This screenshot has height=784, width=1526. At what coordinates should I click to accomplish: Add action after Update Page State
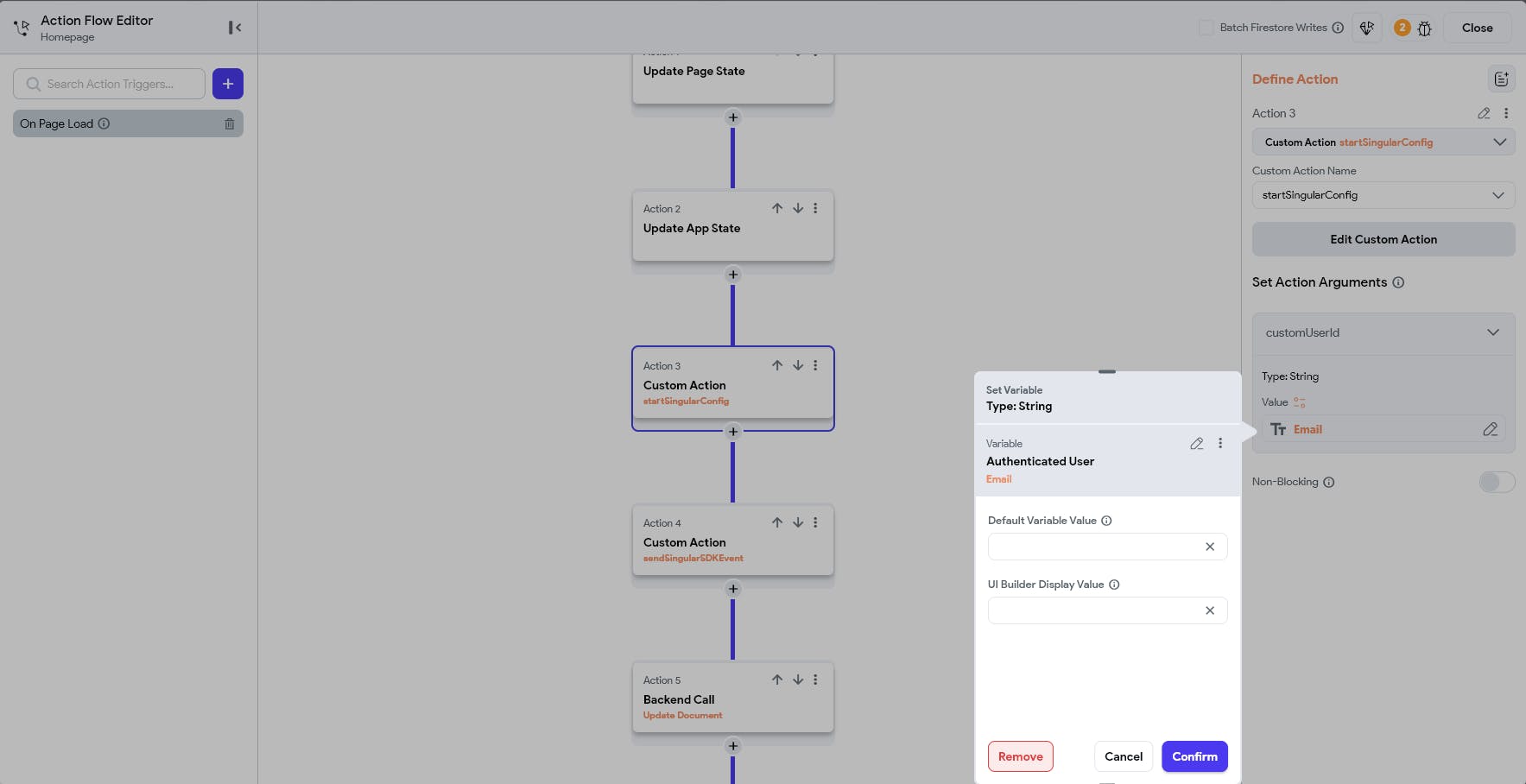point(733,117)
